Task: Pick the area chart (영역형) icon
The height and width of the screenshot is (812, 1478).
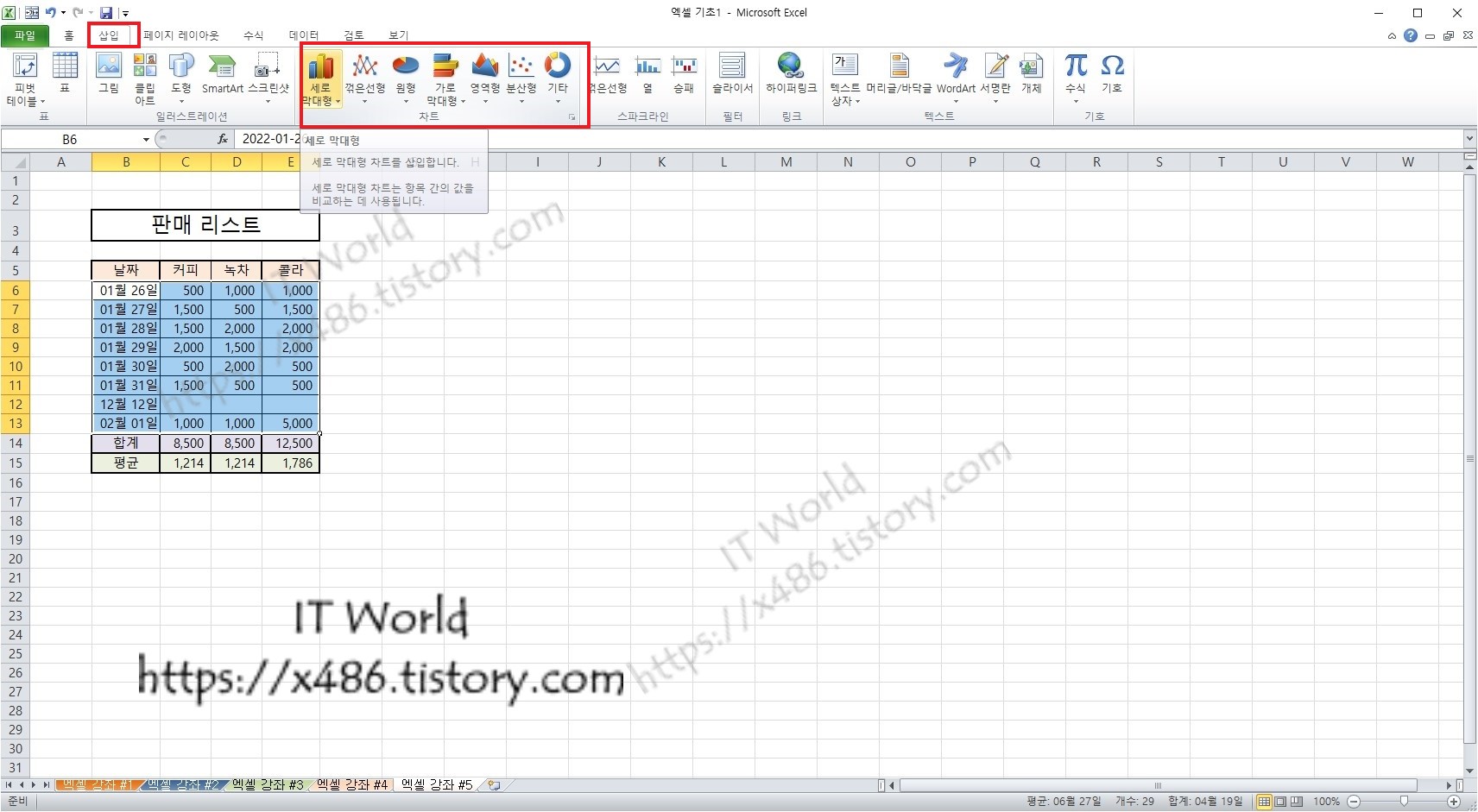Action: click(x=485, y=79)
